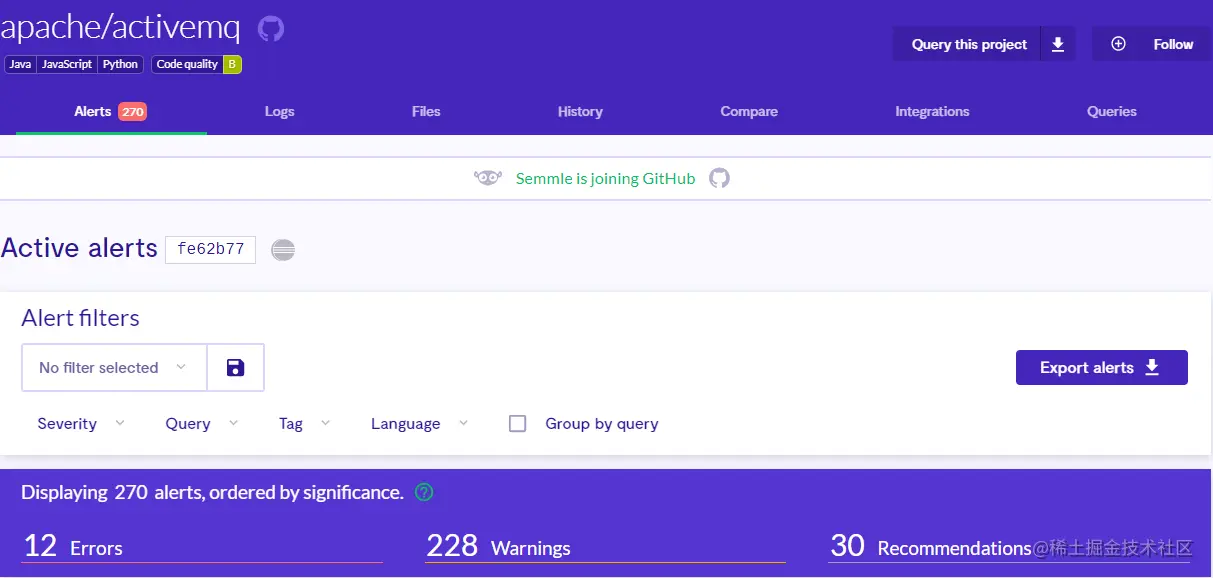Open the GitHub icon next to apache/activemq
This screenshot has width=1213, height=578.
(271, 28)
